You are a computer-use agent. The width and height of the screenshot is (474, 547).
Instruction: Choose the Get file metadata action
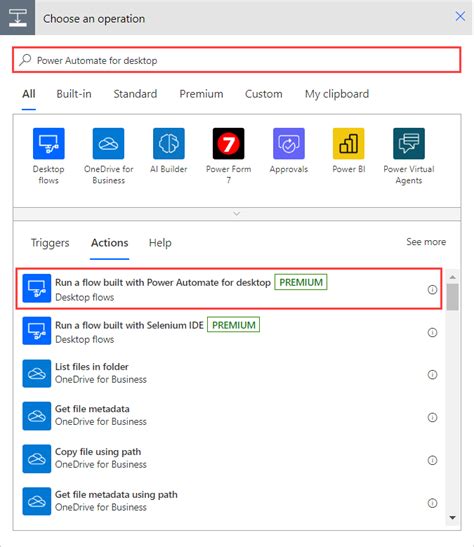229,416
